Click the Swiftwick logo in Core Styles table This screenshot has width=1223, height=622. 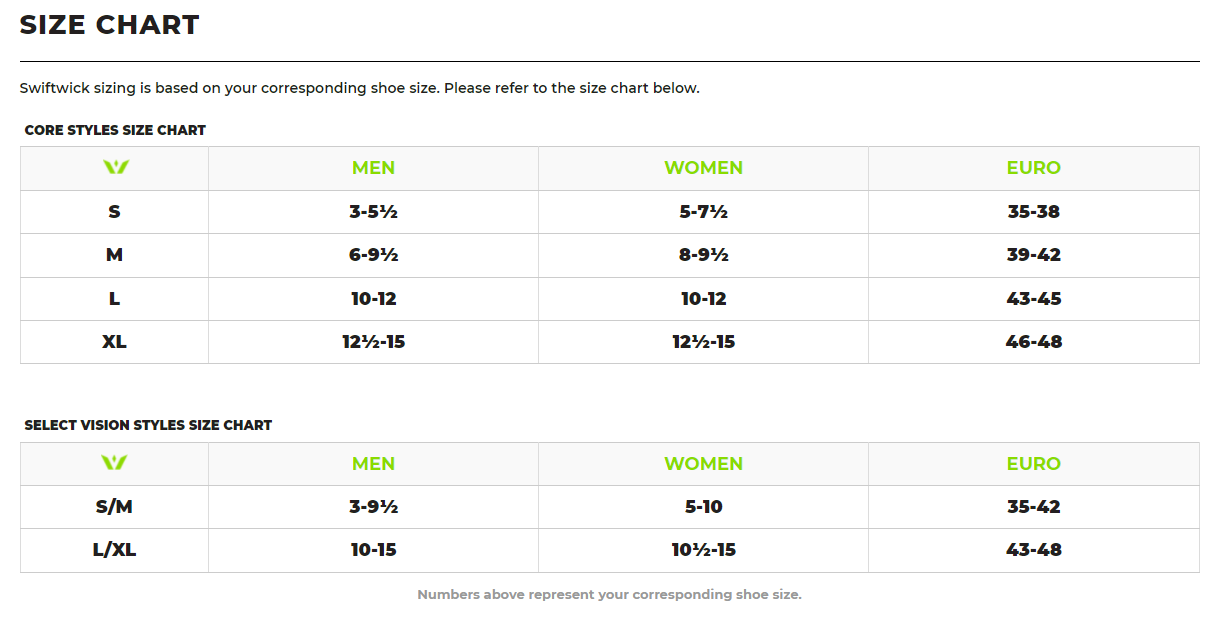115,167
